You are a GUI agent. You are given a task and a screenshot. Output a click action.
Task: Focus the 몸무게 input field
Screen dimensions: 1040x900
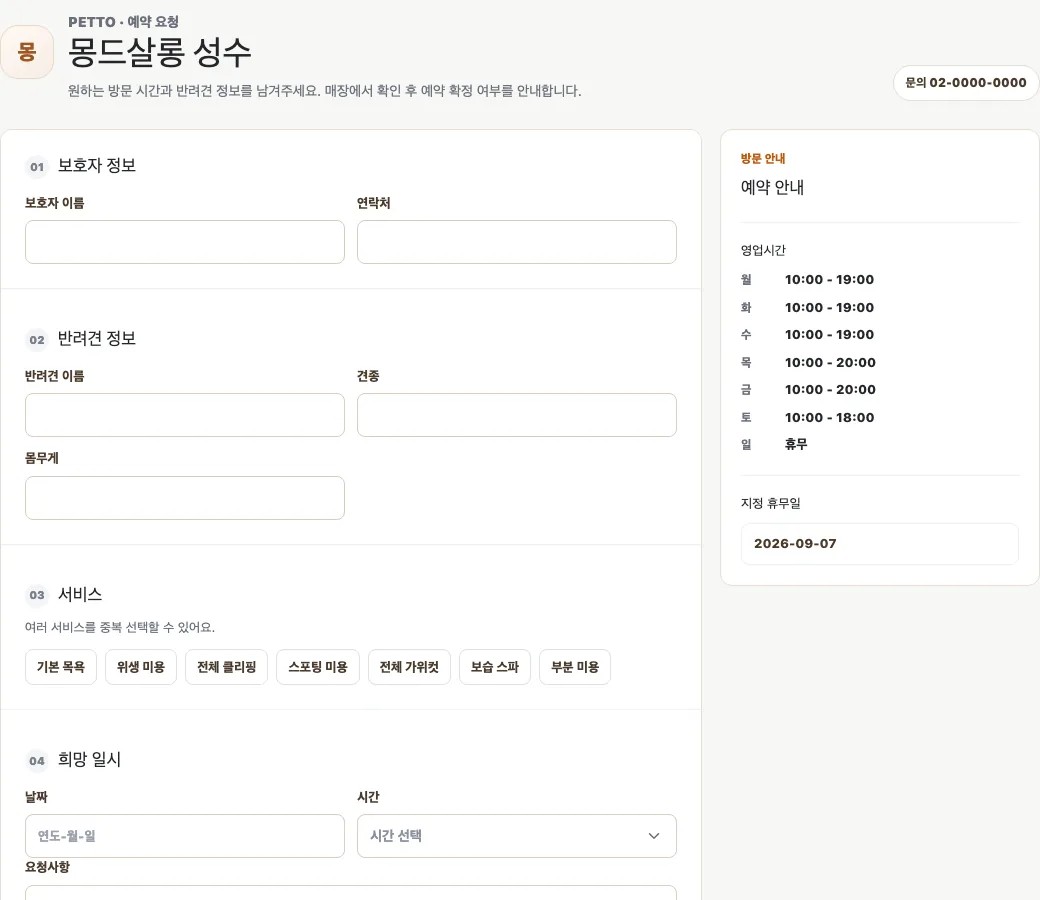[x=185, y=498]
